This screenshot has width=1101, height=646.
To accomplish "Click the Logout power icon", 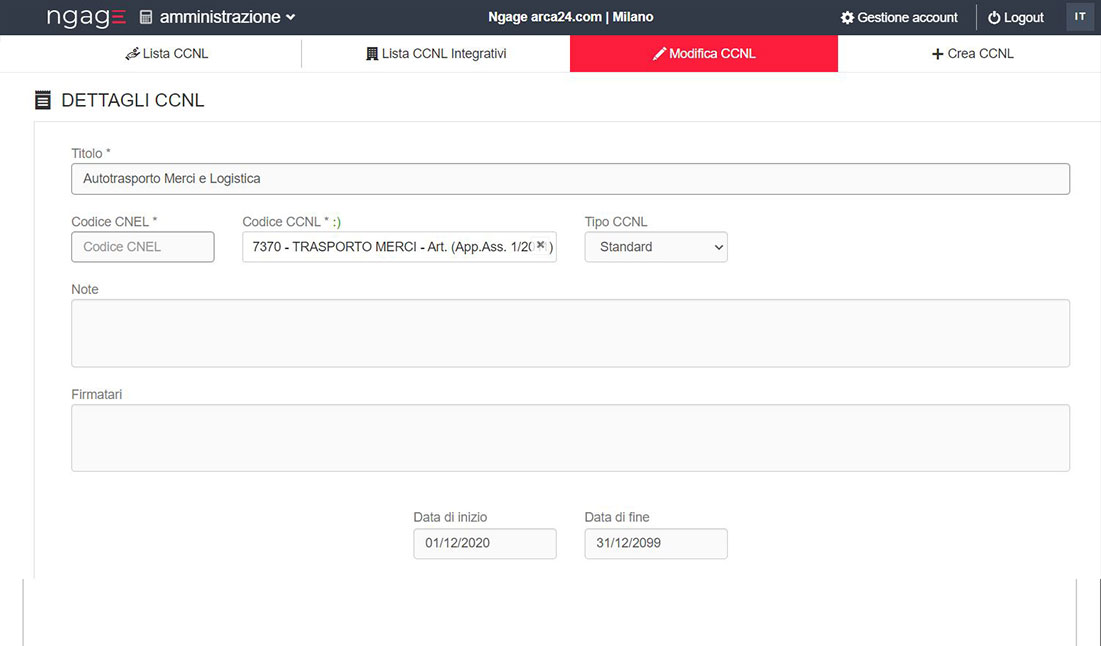I will (x=994, y=18).
